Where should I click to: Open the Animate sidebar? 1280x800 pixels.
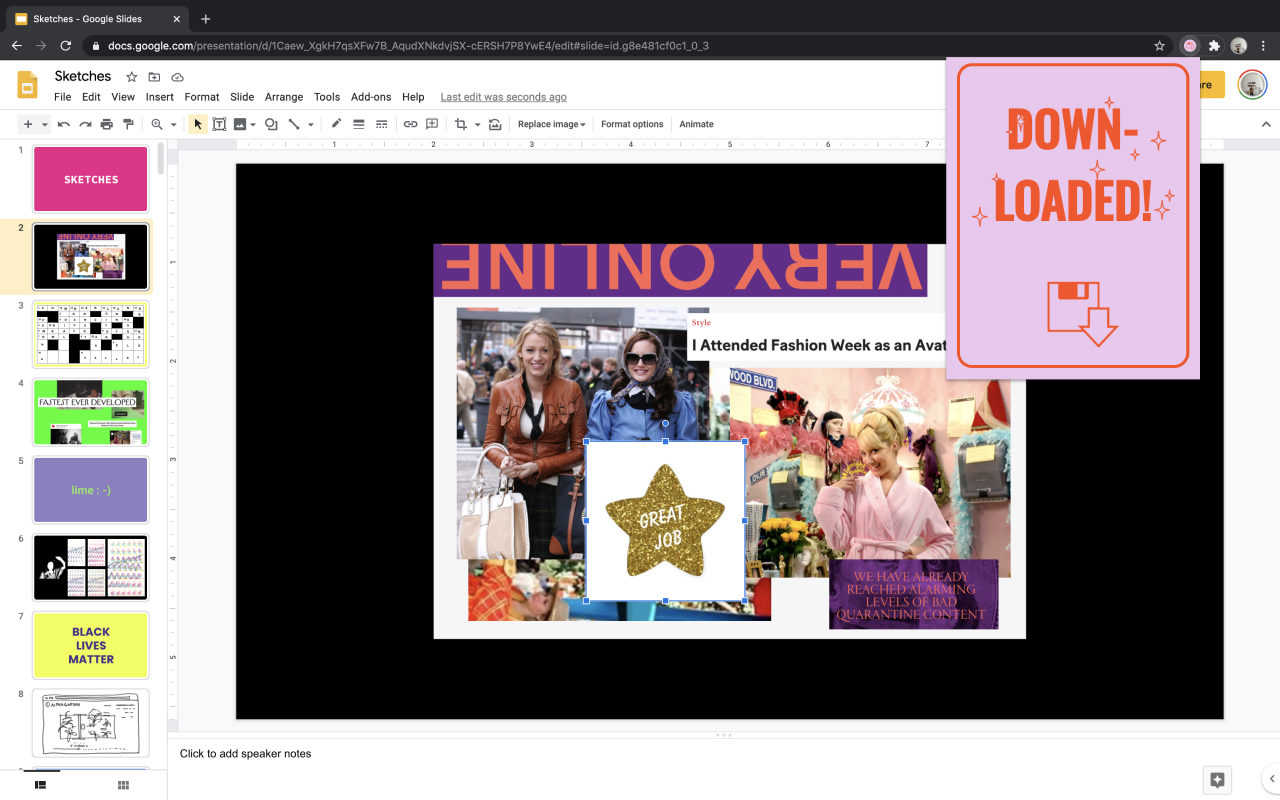[696, 123]
